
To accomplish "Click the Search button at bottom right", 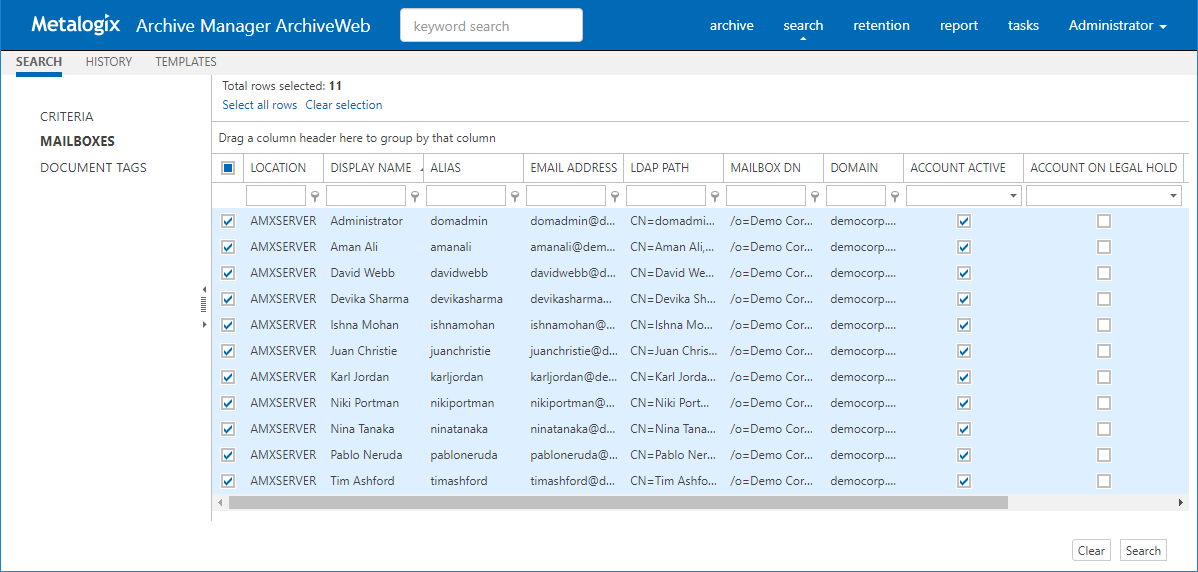I will pyautogui.click(x=1143, y=551).
